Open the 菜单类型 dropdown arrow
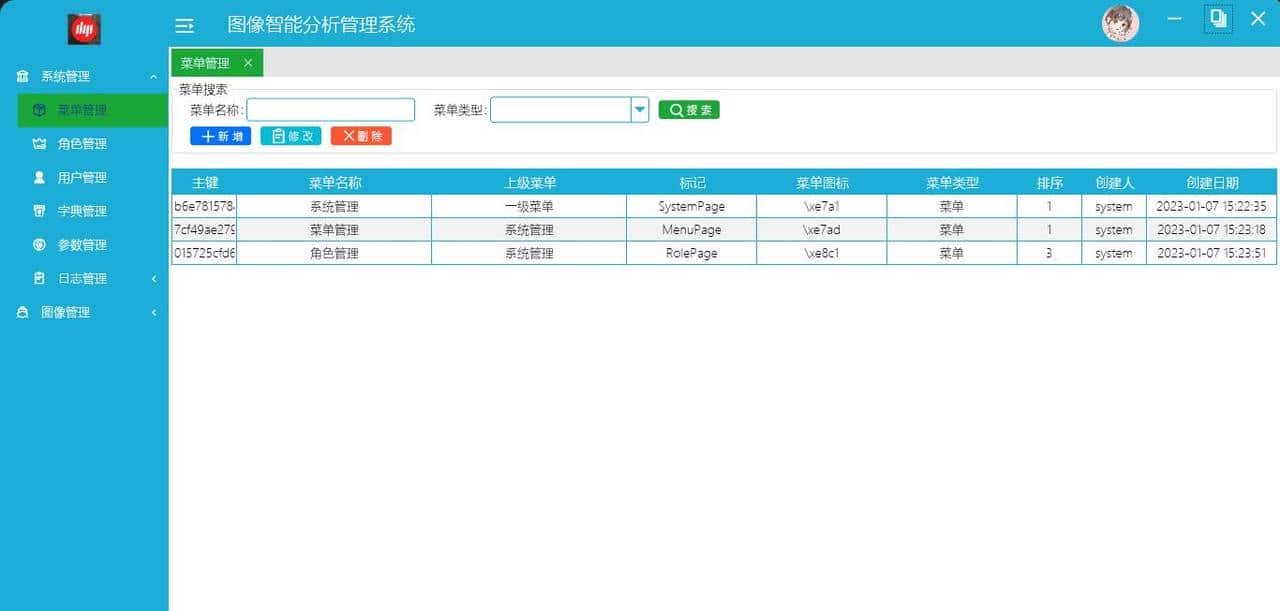The width and height of the screenshot is (1280, 611). pyautogui.click(x=639, y=110)
